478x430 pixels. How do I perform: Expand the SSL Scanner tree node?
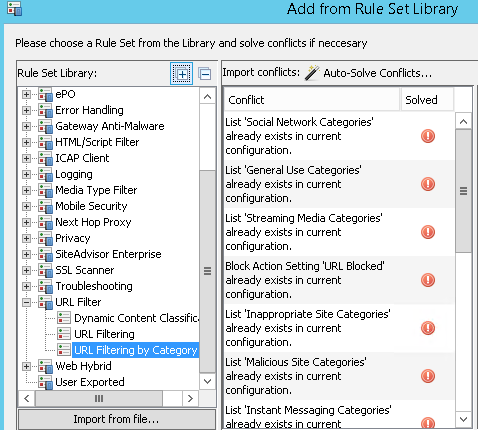[26, 271]
